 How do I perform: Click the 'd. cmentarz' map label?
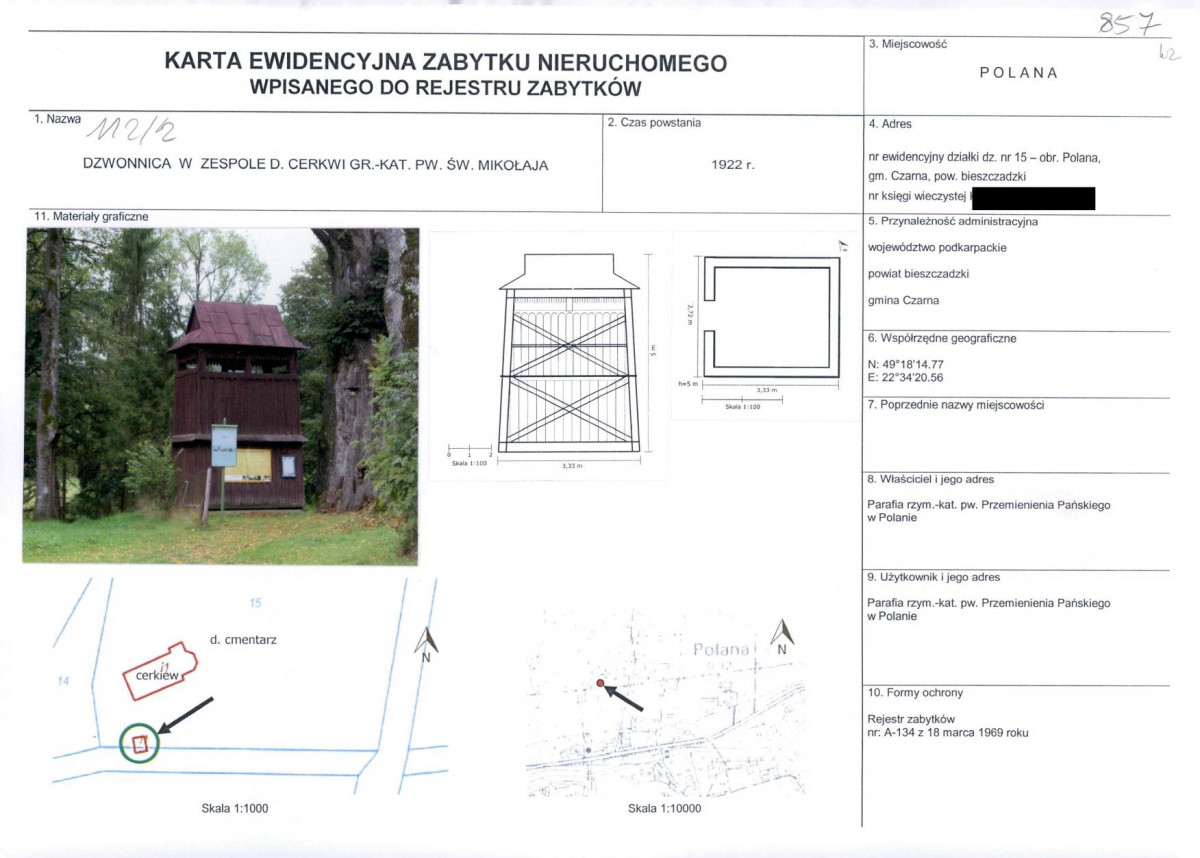coord(243,639)
